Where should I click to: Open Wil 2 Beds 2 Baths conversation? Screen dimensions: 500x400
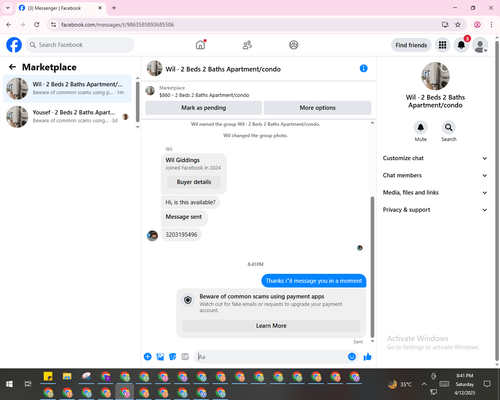67,88
